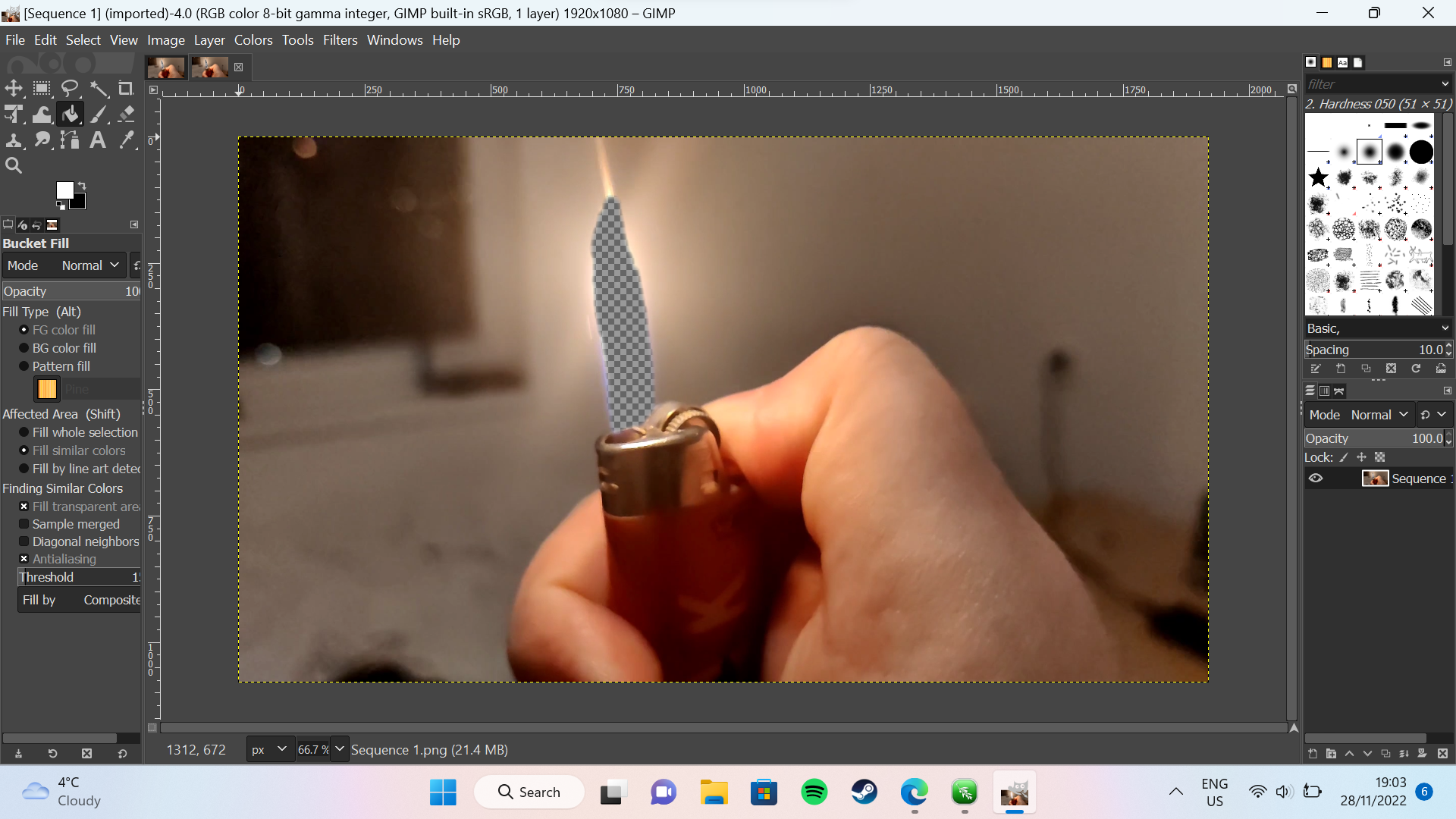The height and width of the screenshot is (819, 1456).
Task: Select the Paintbrush tool
Action: [x=99, y=115]
